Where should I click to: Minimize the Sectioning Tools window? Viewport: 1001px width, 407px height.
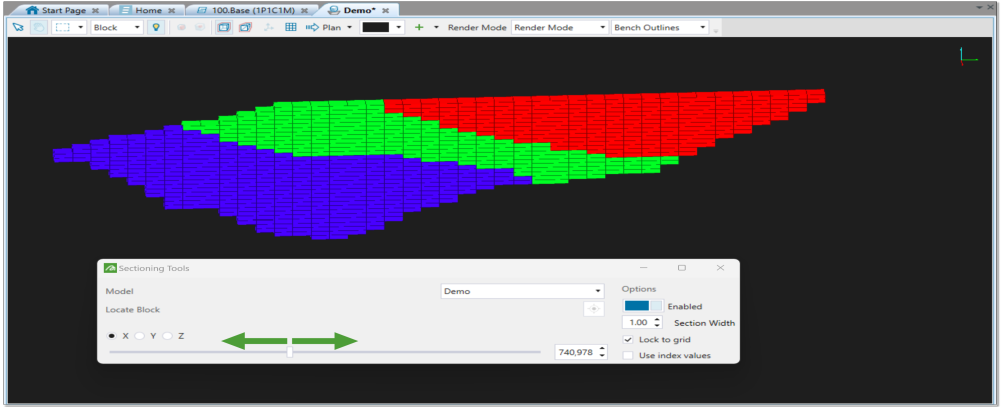click(644, 268)
